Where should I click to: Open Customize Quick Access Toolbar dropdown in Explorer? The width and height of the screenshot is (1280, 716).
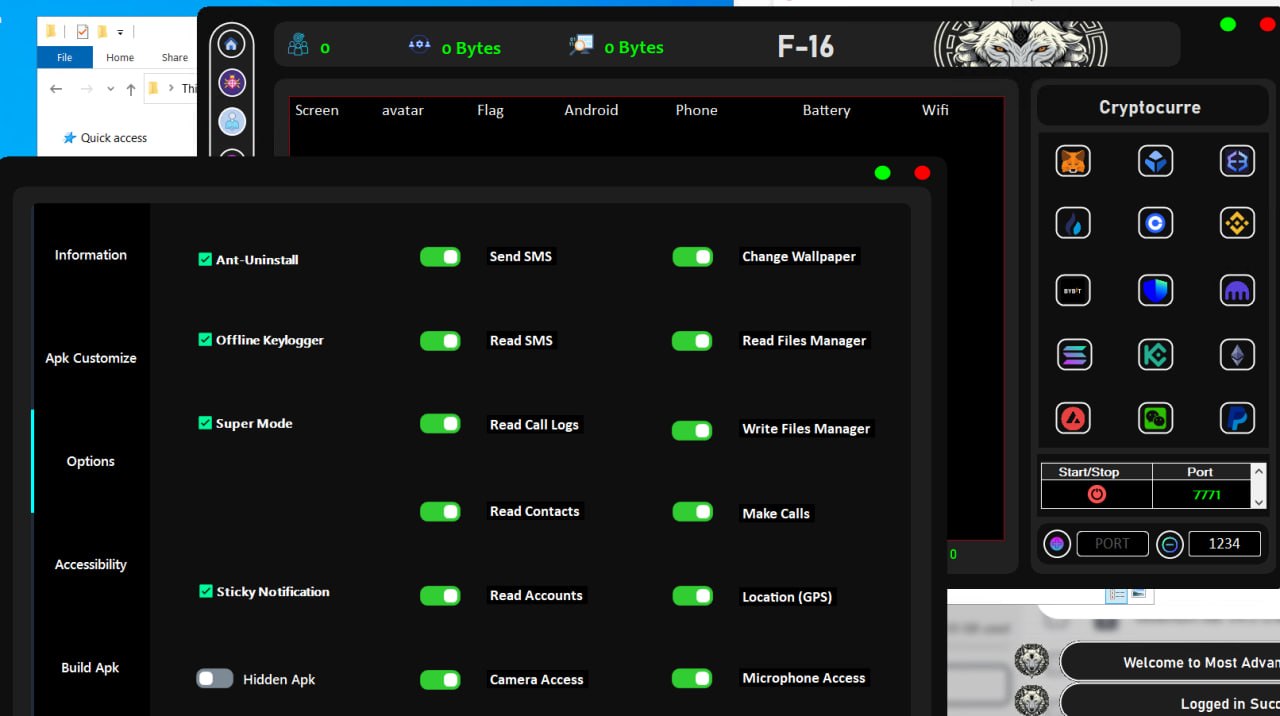(x=121, y=32)
